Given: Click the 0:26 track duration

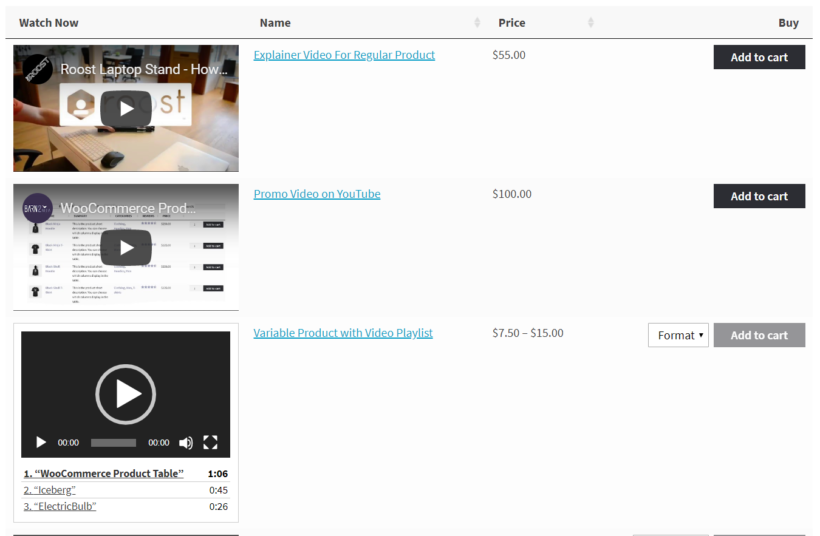Looking at the screenshot, I should pos(218,506).
